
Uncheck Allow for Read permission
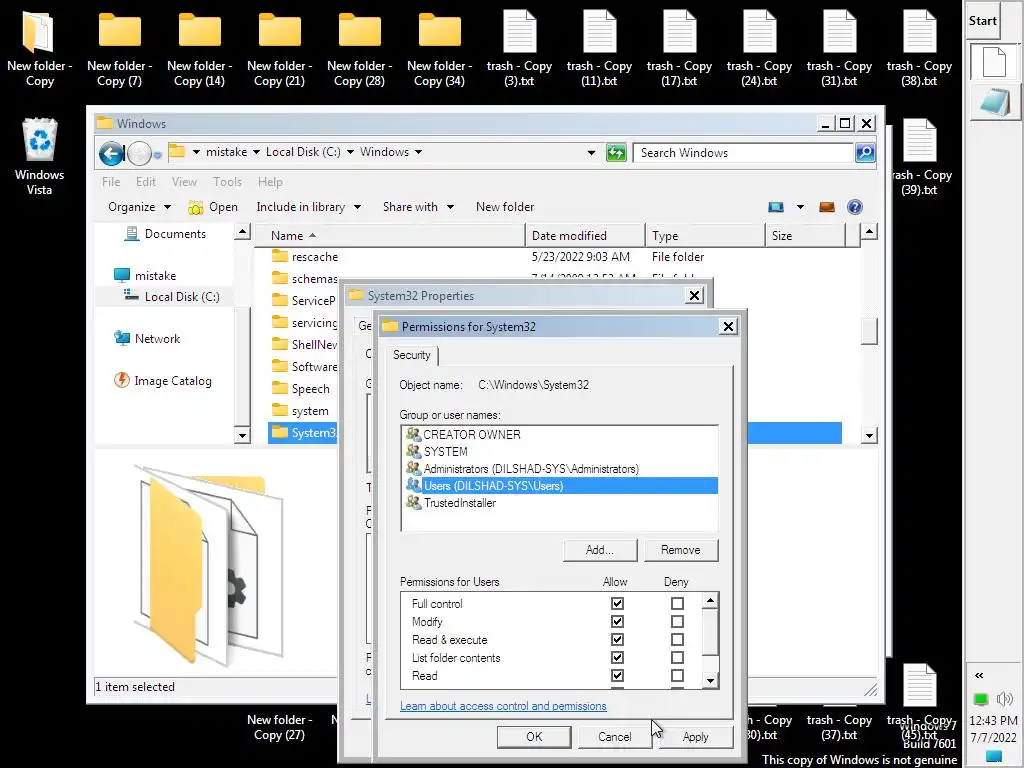click(617, 675)
